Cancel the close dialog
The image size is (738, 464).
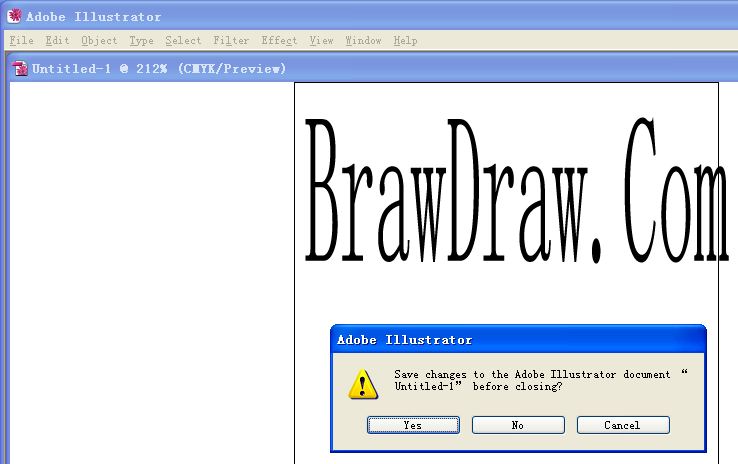623,425
